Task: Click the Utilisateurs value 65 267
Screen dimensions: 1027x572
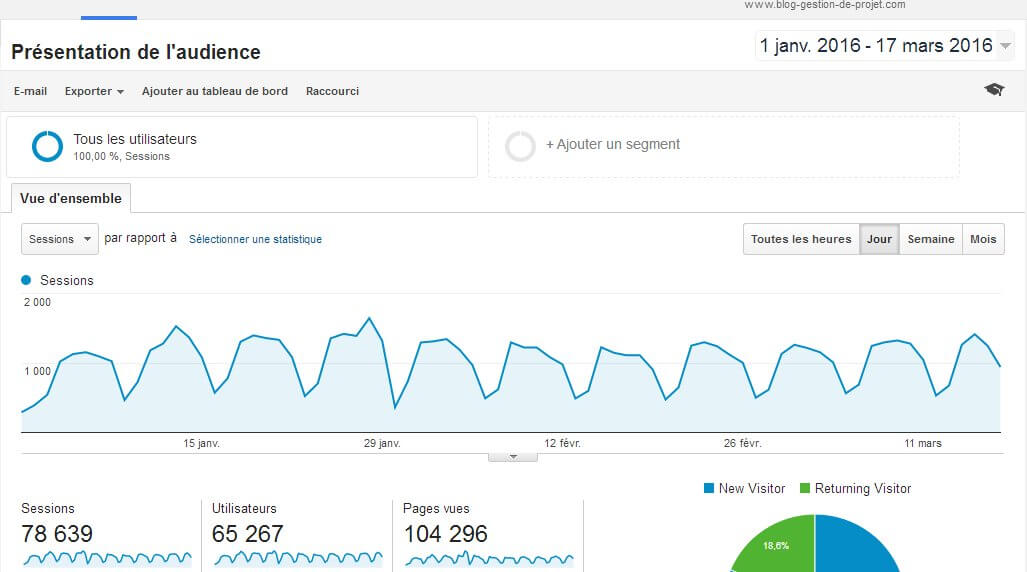Action: coord(248,534)
